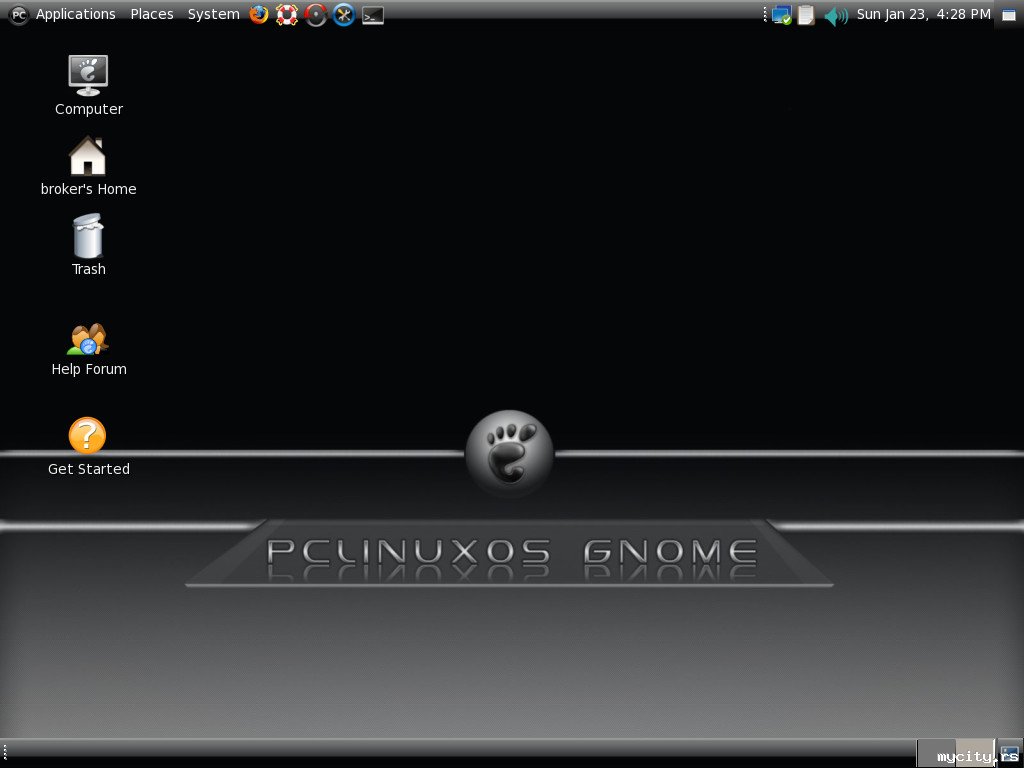Click the window selector icon at top right

(x=1009, y=15)
